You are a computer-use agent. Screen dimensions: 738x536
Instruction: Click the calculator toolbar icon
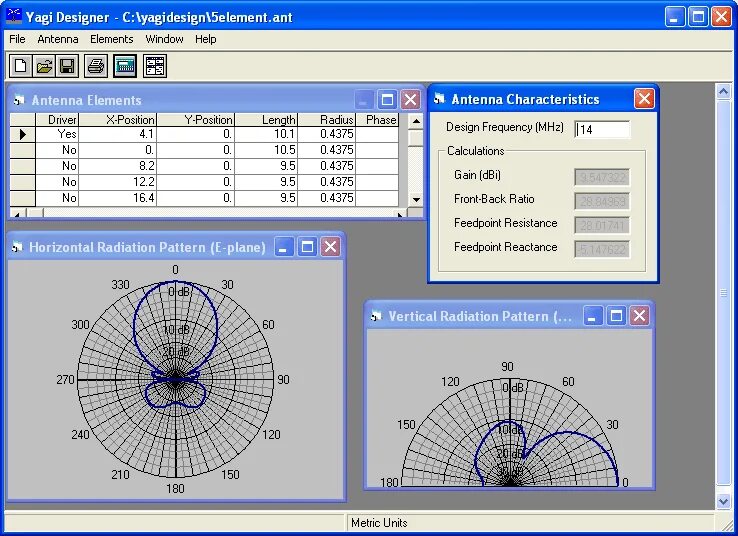[125, 66]
